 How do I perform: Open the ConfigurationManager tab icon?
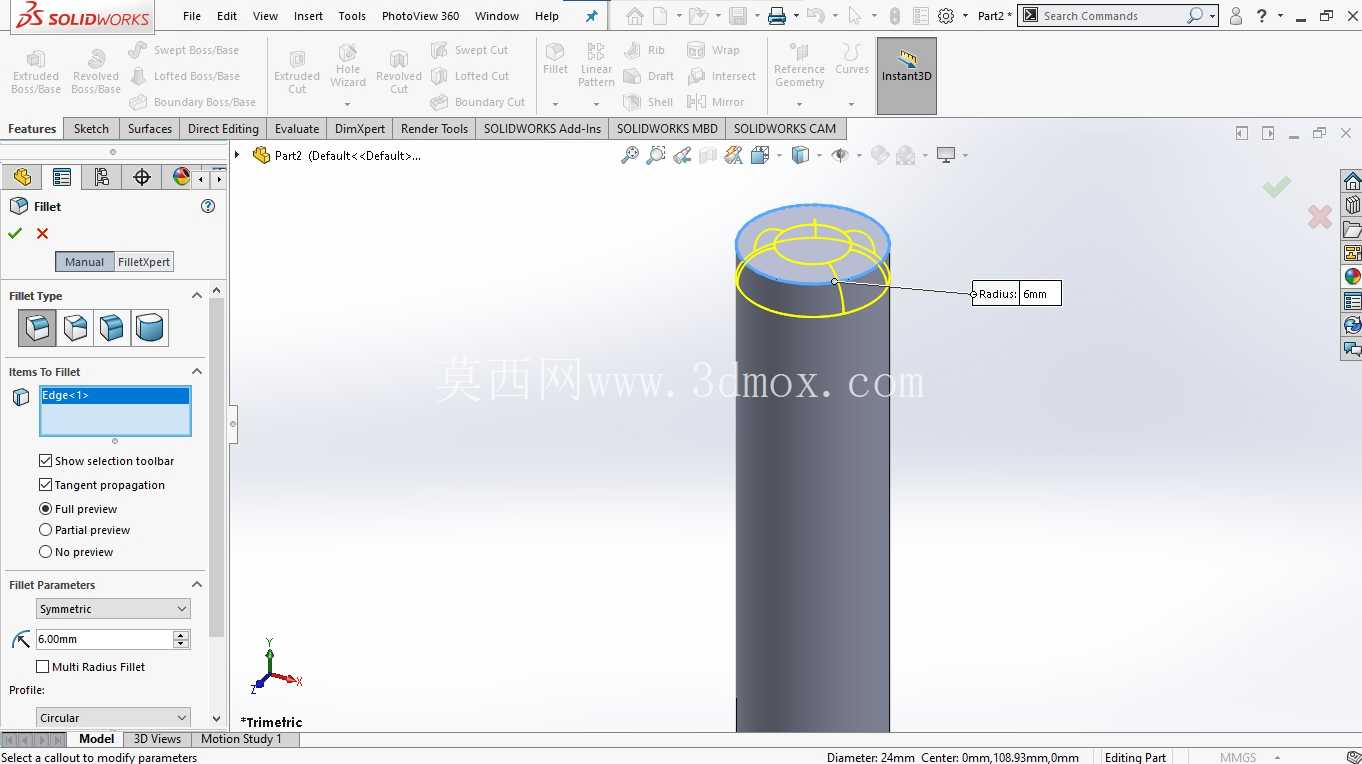click(x=102, y=177)
